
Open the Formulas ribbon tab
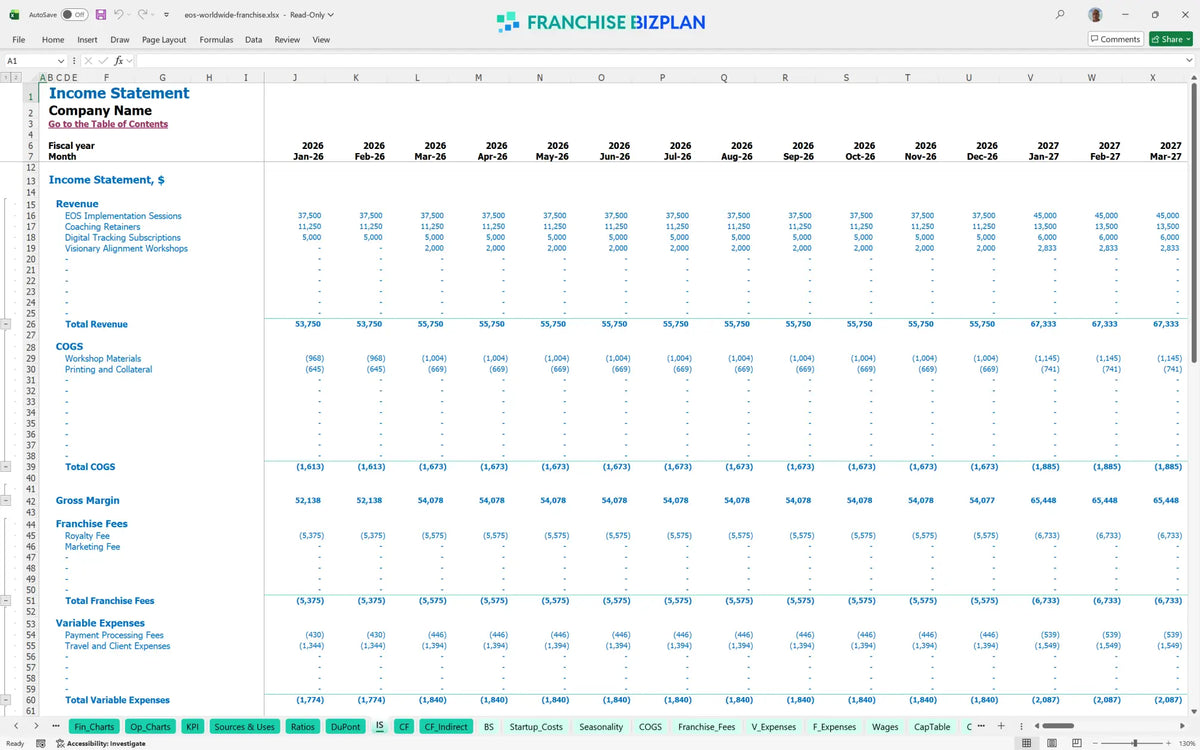point(216,40)
